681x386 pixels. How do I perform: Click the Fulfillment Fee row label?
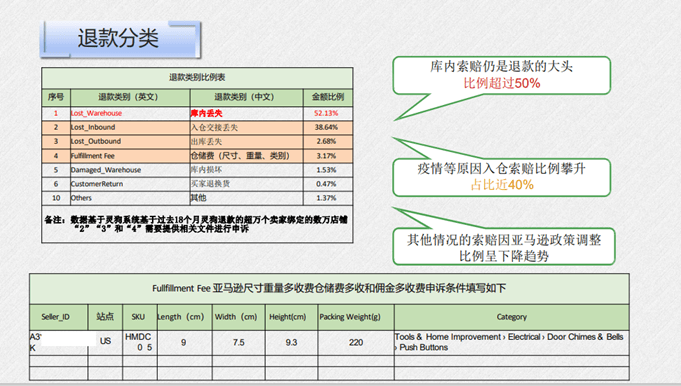[x=130, y=156]
